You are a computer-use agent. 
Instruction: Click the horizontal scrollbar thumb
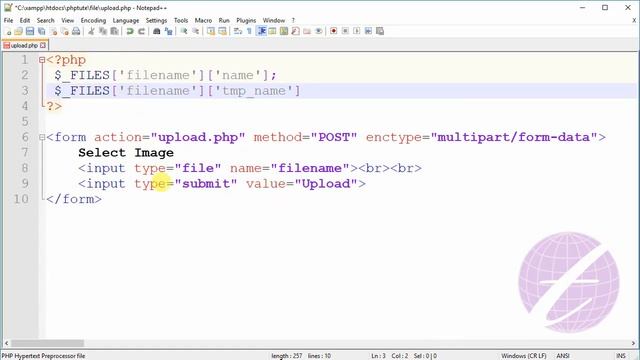pos(47,343)
